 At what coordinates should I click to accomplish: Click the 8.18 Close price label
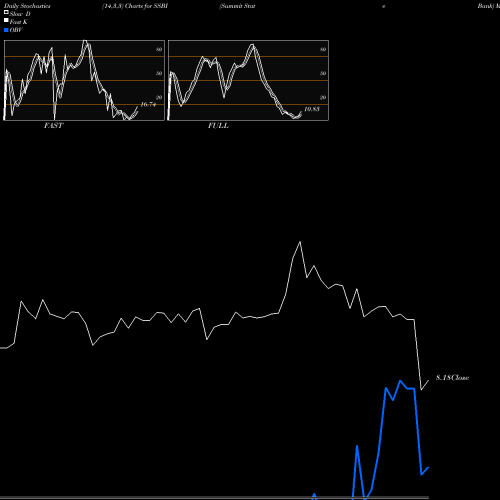point(452,378)
